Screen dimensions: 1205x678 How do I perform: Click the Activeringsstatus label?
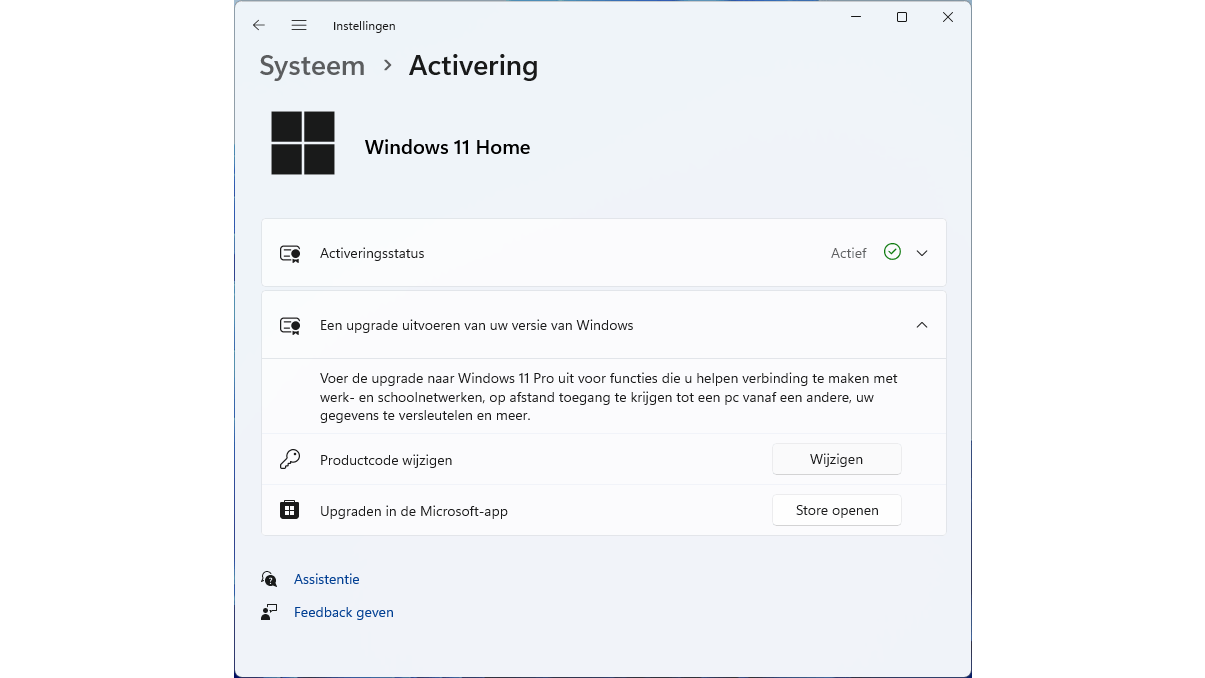click(372, 254)
